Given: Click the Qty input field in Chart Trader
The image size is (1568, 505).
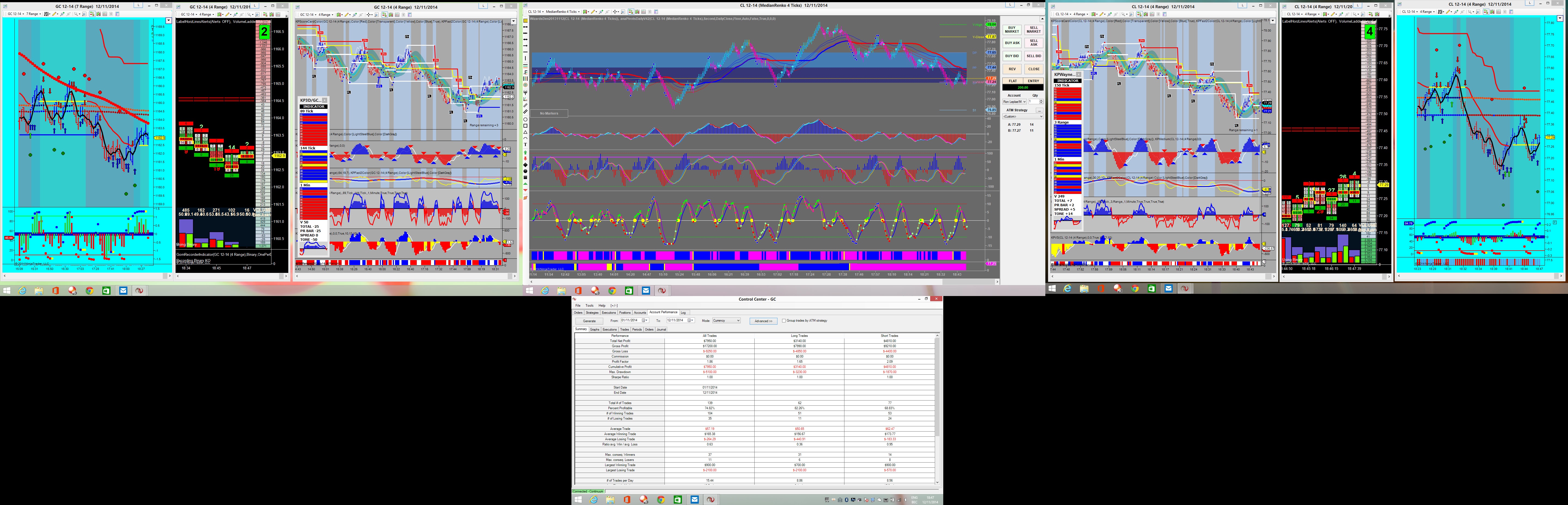Looking at the screenshot, I should (x=1034, y=101).
